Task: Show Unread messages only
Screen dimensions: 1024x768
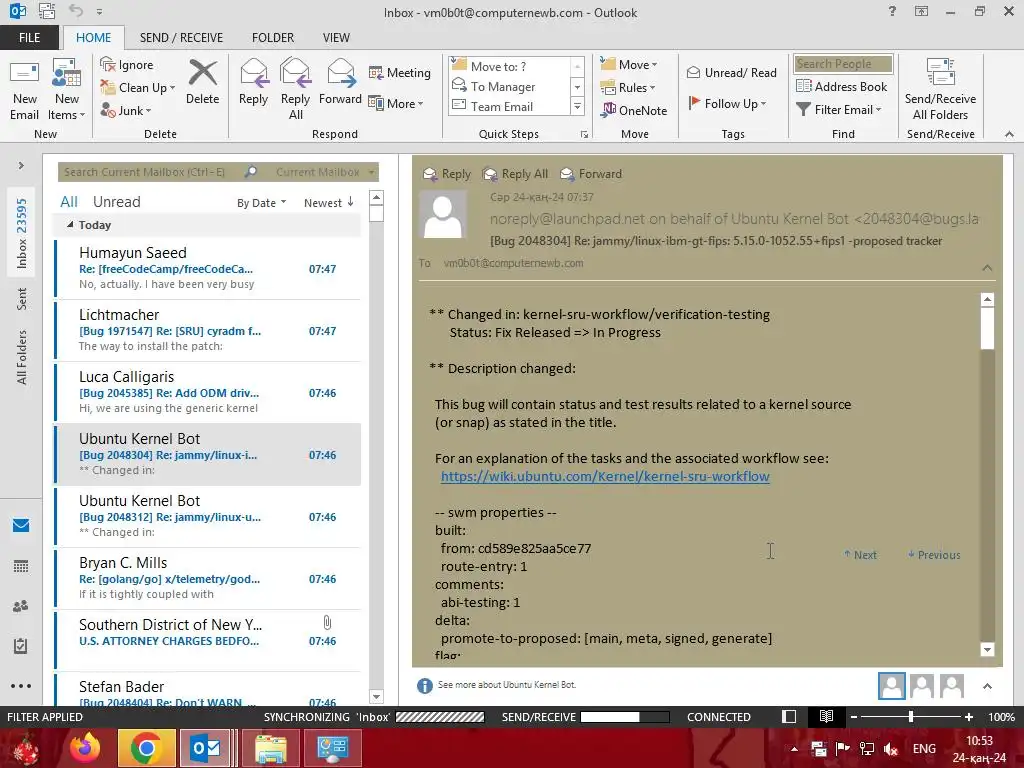Action: 116,202
